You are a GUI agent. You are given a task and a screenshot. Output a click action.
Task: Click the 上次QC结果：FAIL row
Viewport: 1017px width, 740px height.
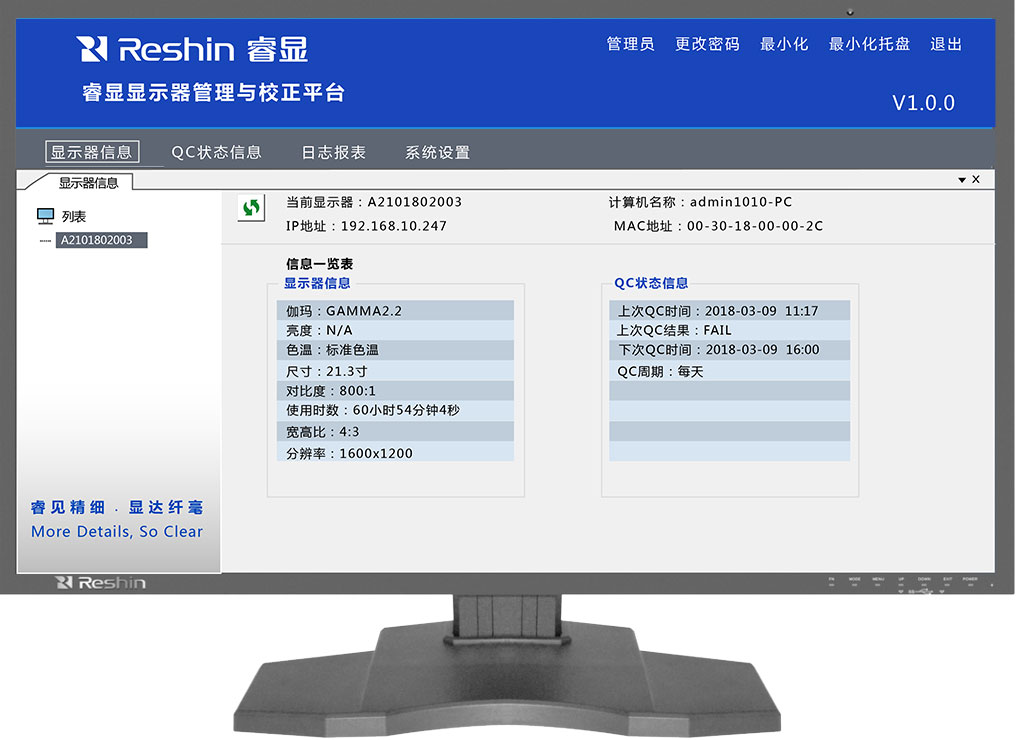[730, 330]
